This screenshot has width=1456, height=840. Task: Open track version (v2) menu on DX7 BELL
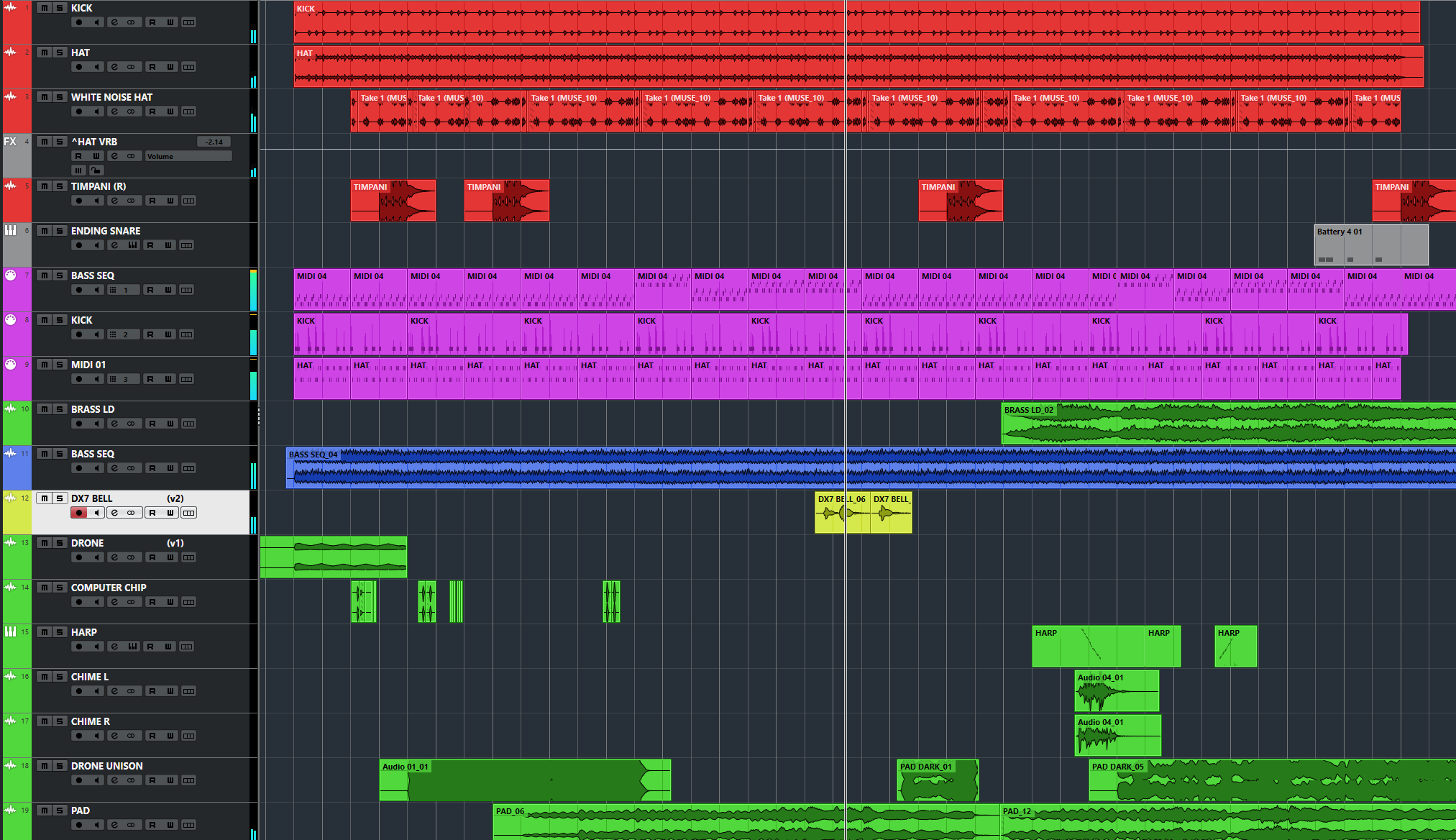(x=175, y=498)
